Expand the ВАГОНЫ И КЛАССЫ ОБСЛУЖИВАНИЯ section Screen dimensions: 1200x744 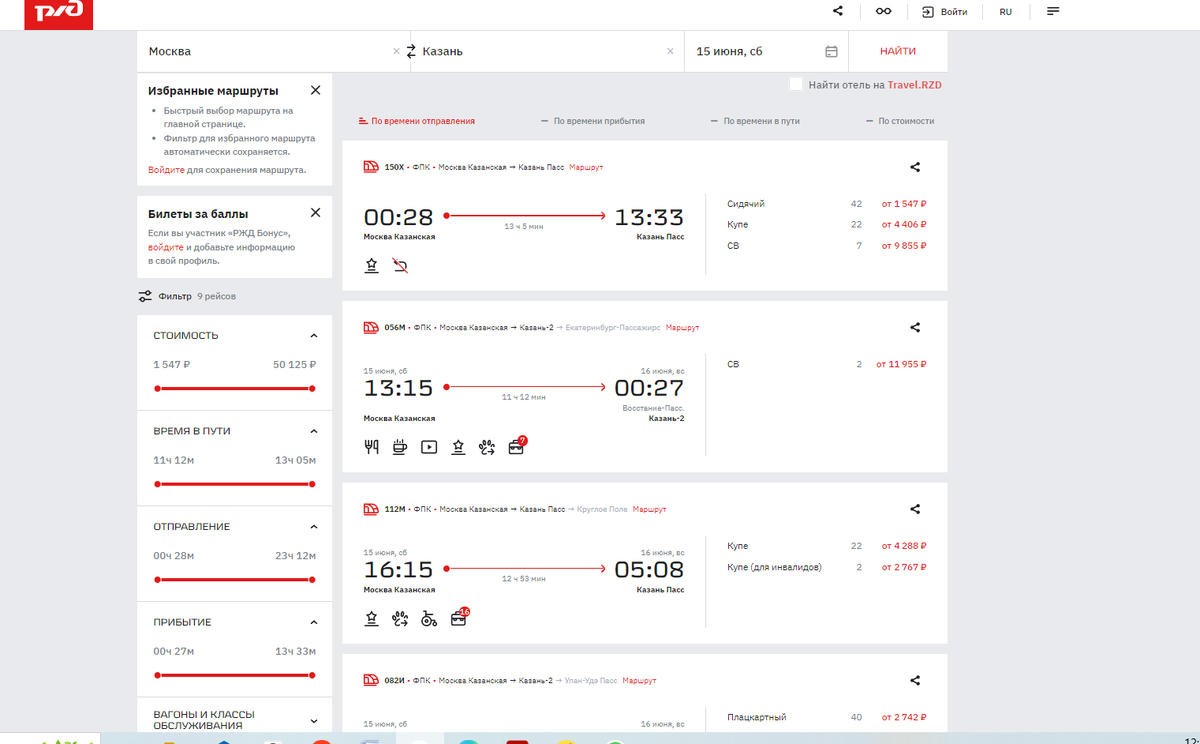pos(314,720)
